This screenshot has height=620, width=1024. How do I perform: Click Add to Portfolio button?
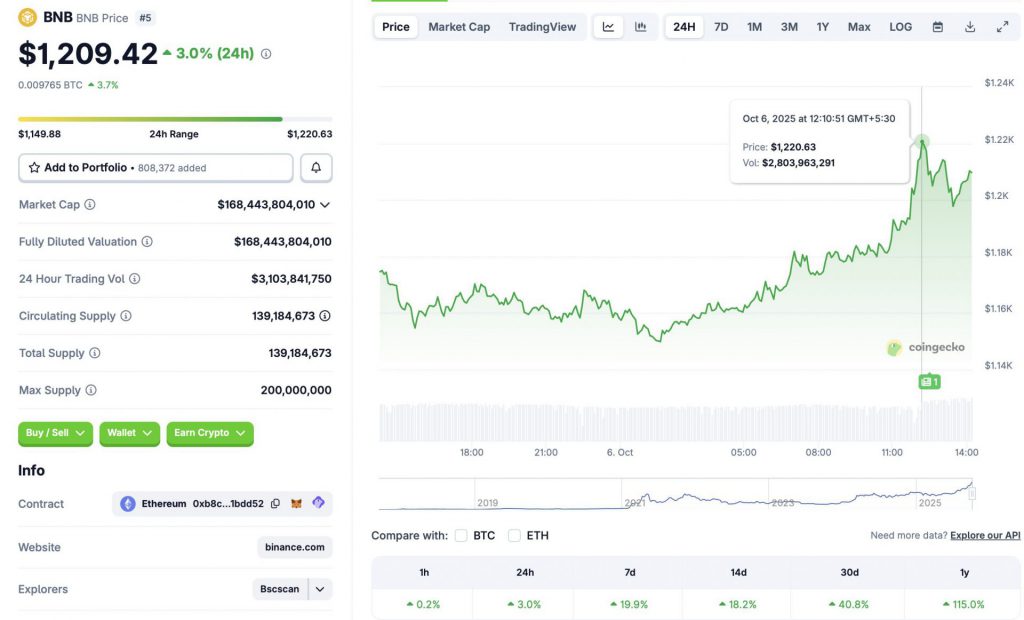(155, 168)
